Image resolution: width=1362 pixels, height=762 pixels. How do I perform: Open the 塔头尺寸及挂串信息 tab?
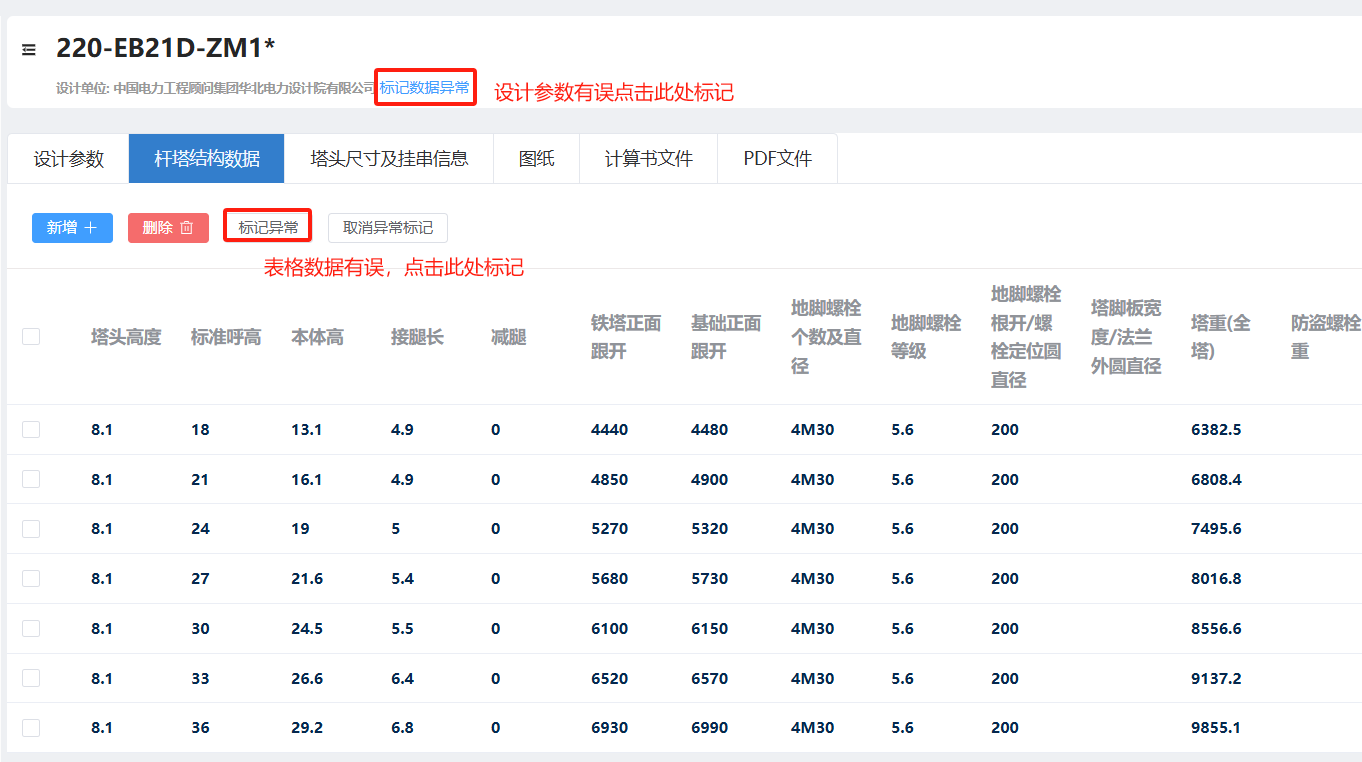tap(389, 159)
